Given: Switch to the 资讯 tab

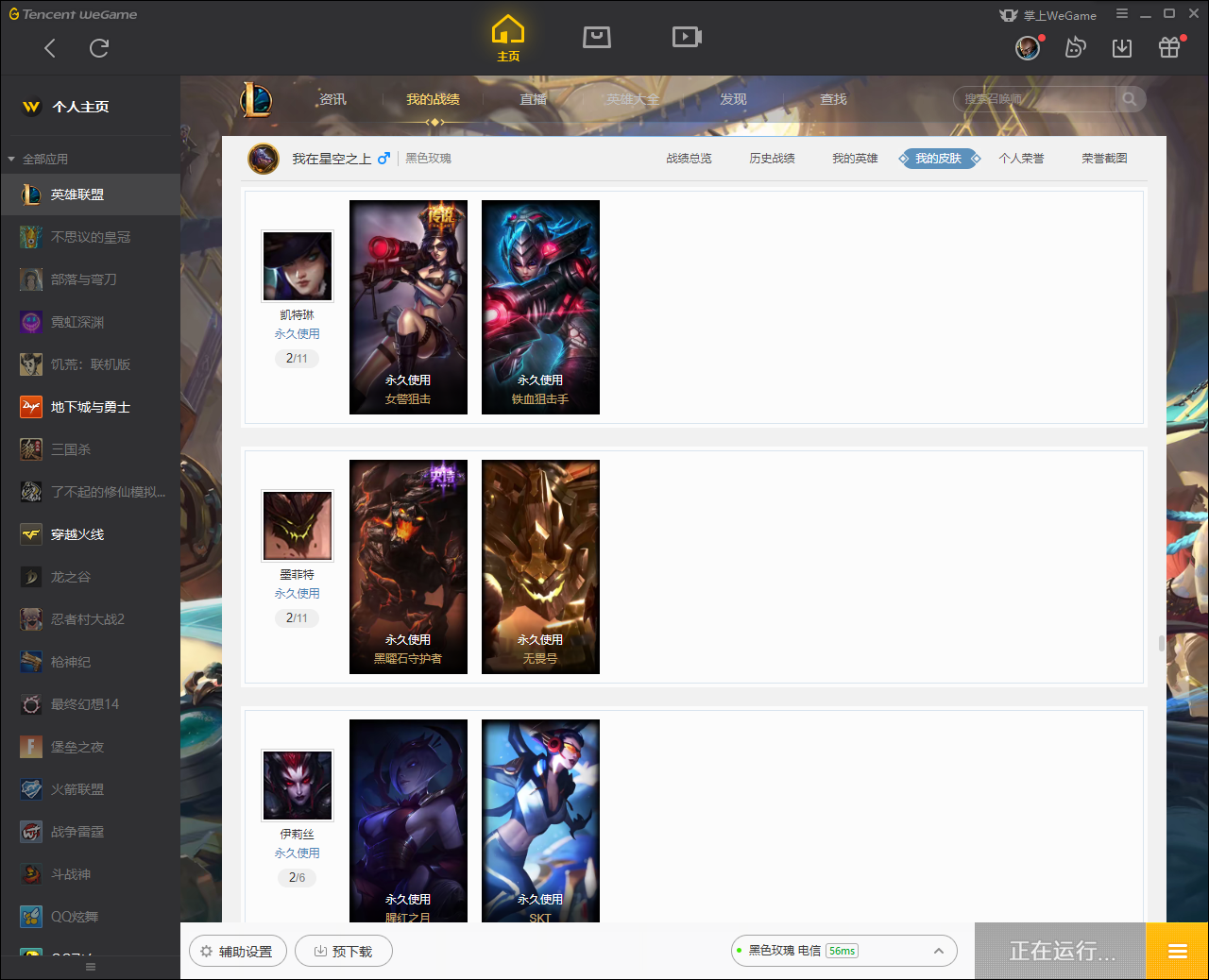Looking at the screenshot, I should 332,99.
